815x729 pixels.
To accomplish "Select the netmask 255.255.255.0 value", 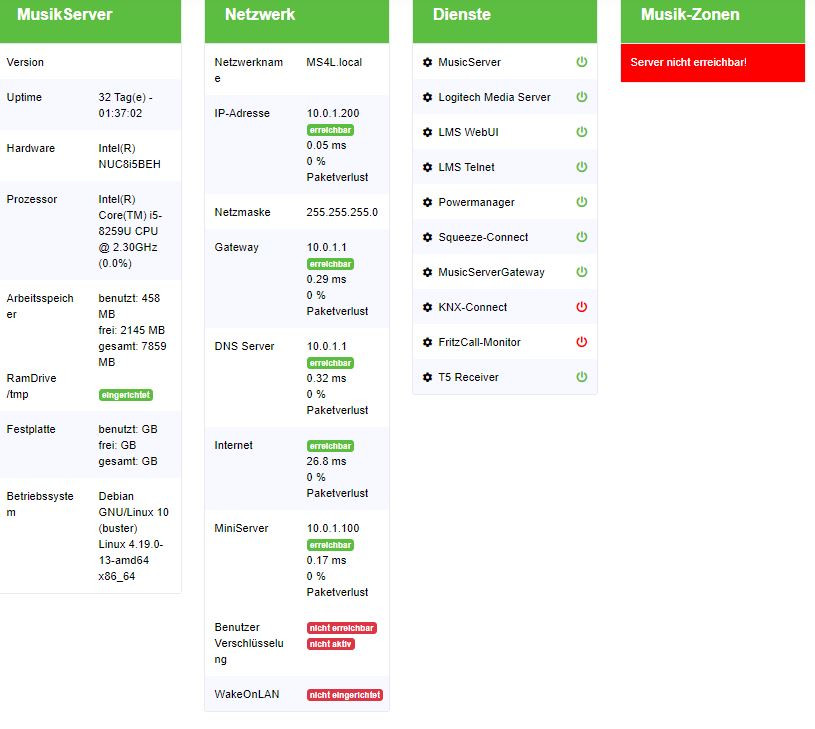I will [342, 212].
